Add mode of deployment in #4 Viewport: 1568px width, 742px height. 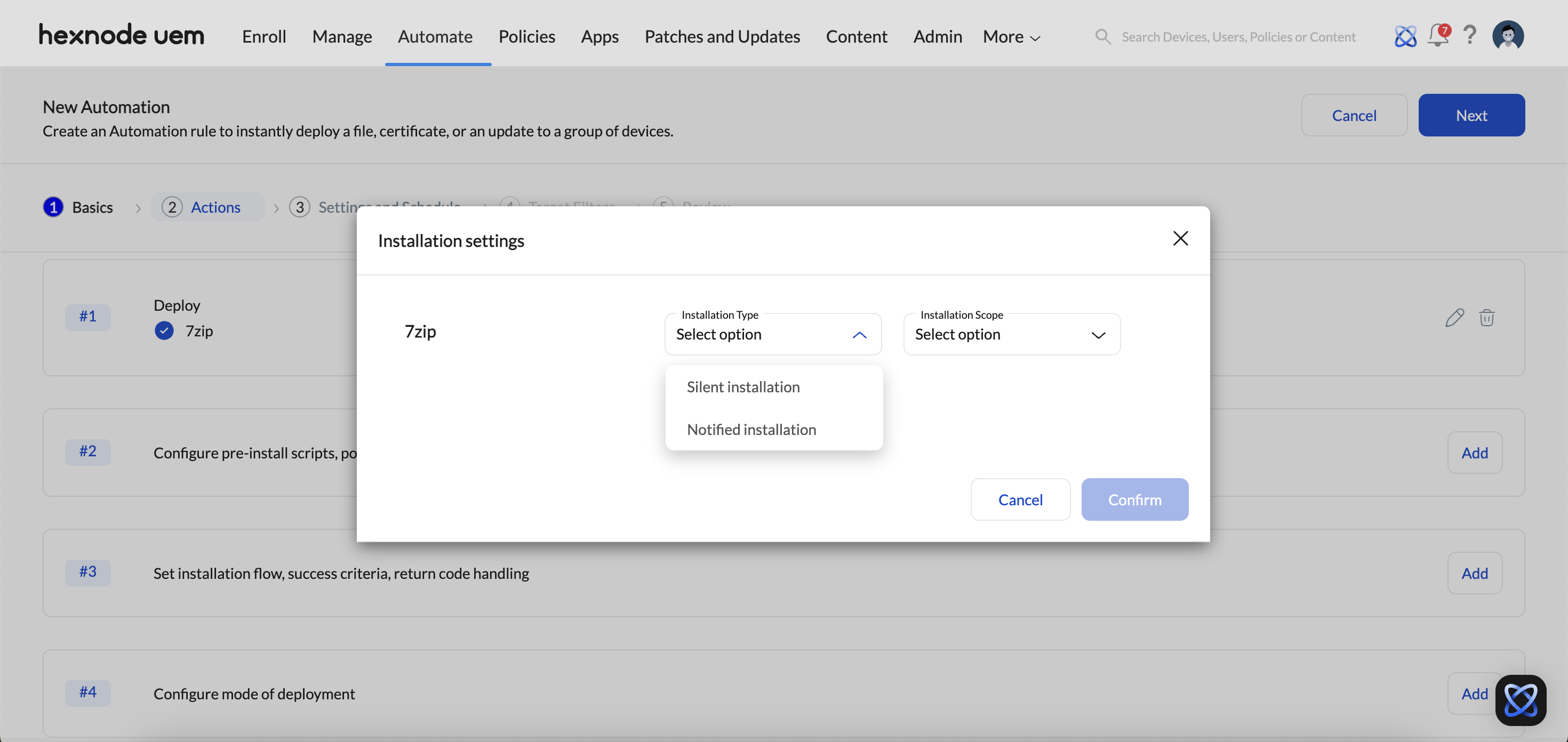point(1474,693)
